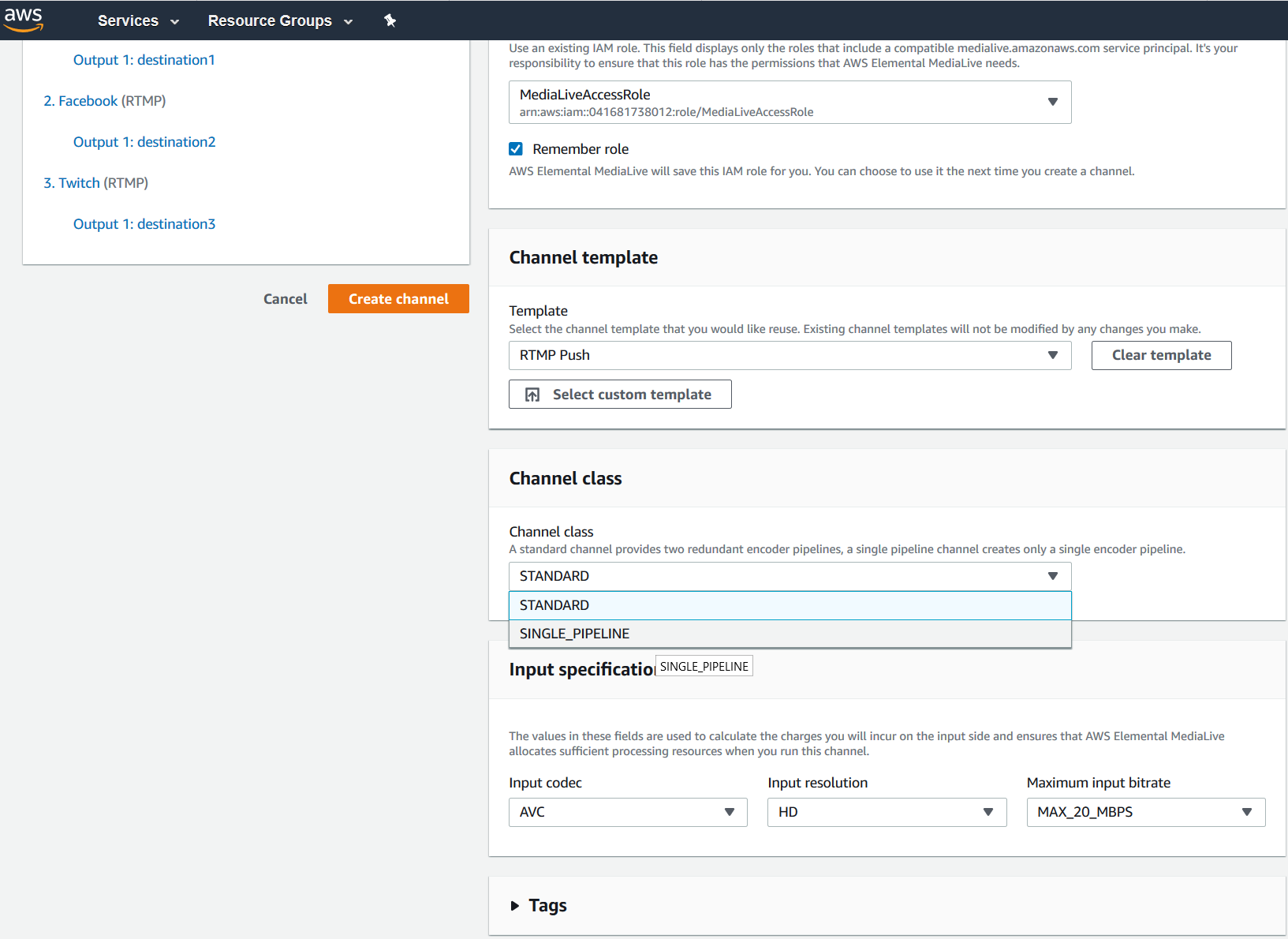Open the Maximum input bitrate dropdown
Image resolution: width=1288 pixels, height=939 pixels.
pyautogui.click(x=1146, y=812)
